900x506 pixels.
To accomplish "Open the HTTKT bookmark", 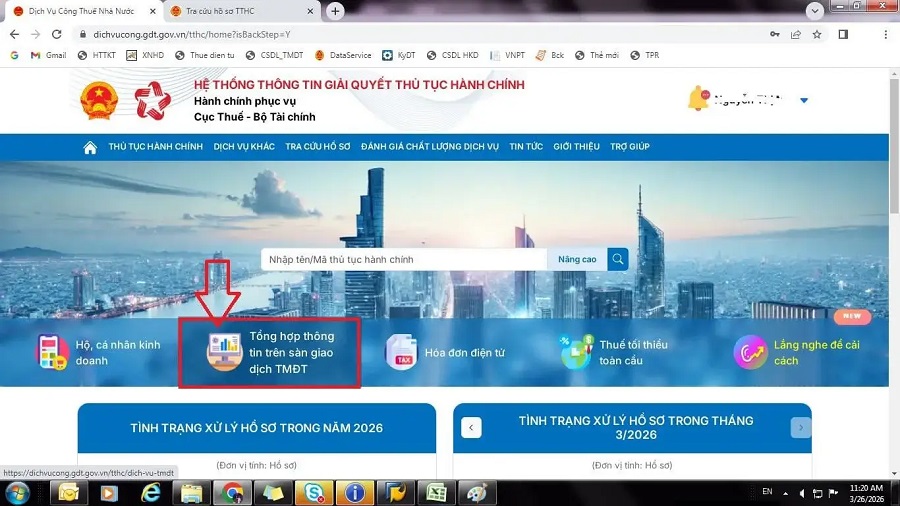I will 97,55.
